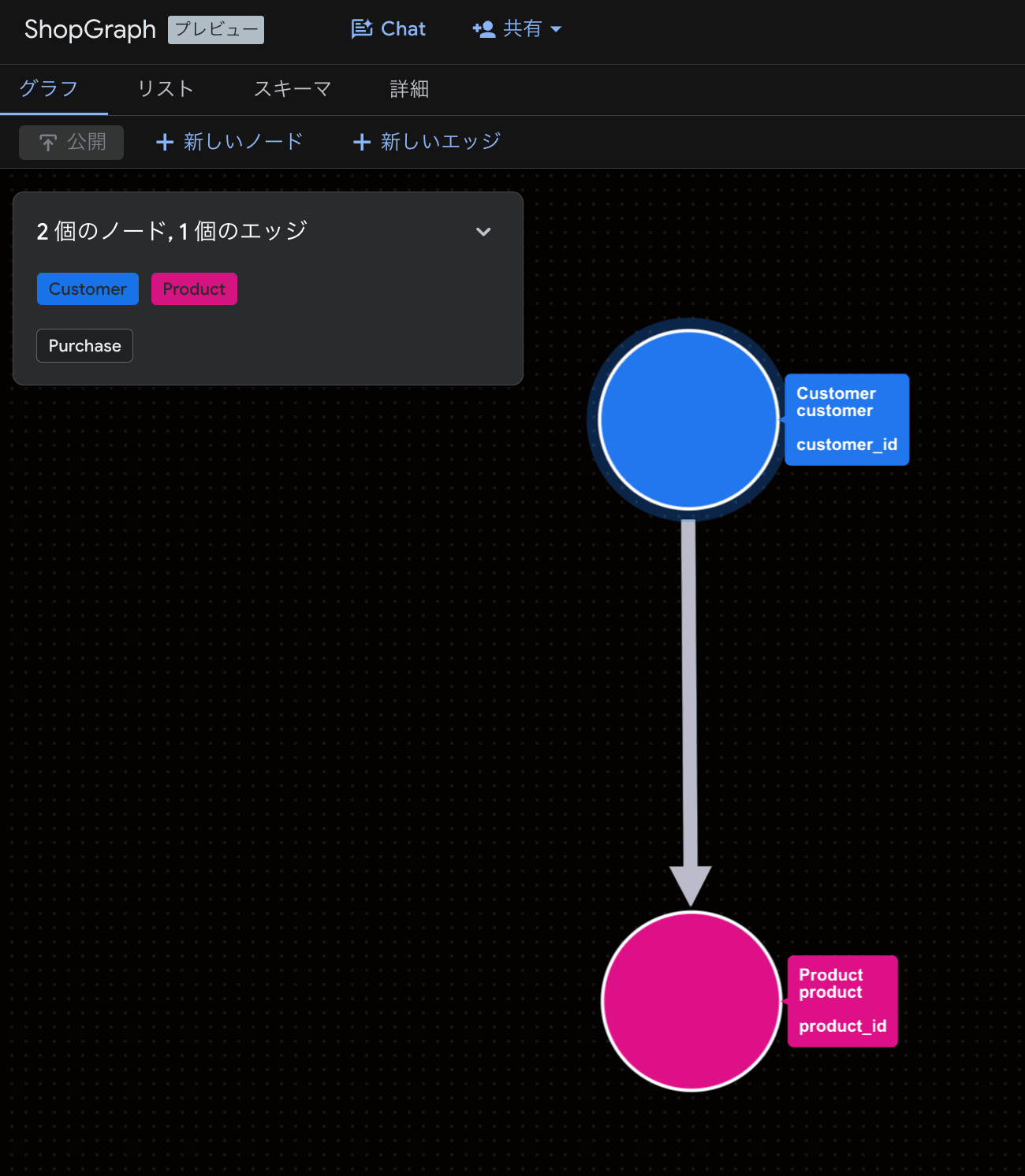Select the グラフ tab
The width and height of the screenshot is (1025, 1176).
click(49, 89)
